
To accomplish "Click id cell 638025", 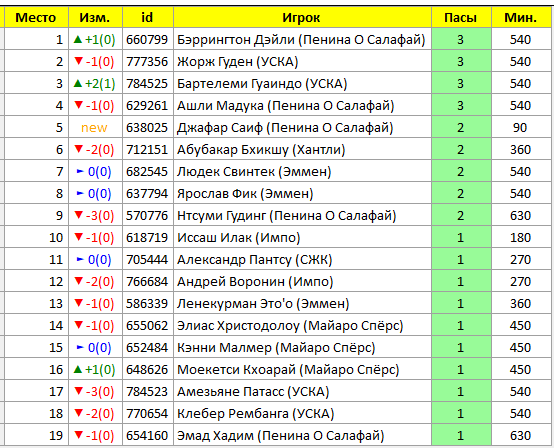I will [x=147, y=128].
